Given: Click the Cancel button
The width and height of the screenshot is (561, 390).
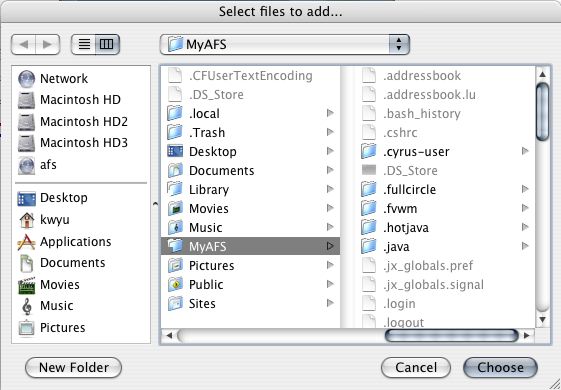Looking at the screenshot, I should click(x=416, y=367).
